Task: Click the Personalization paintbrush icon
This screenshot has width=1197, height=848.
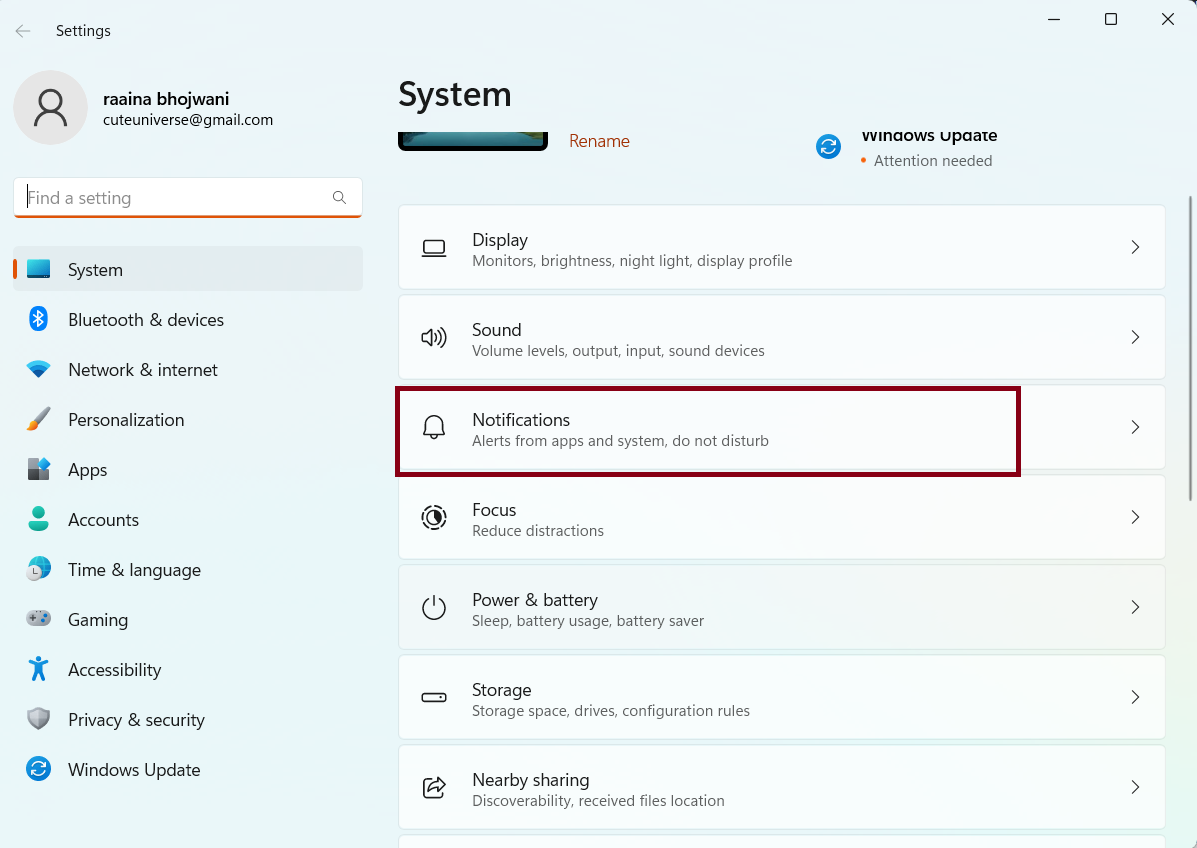Action: [38, 420]
